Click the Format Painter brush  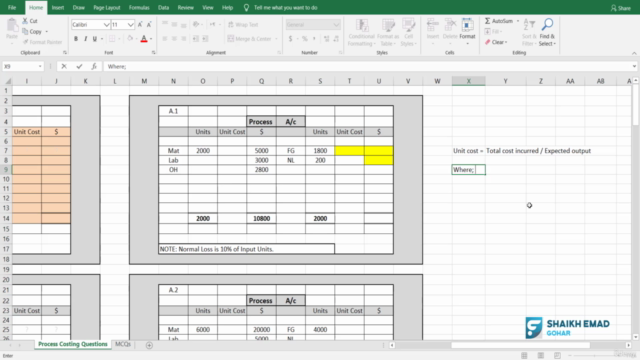pyautogui.click(x=26, y=42)
